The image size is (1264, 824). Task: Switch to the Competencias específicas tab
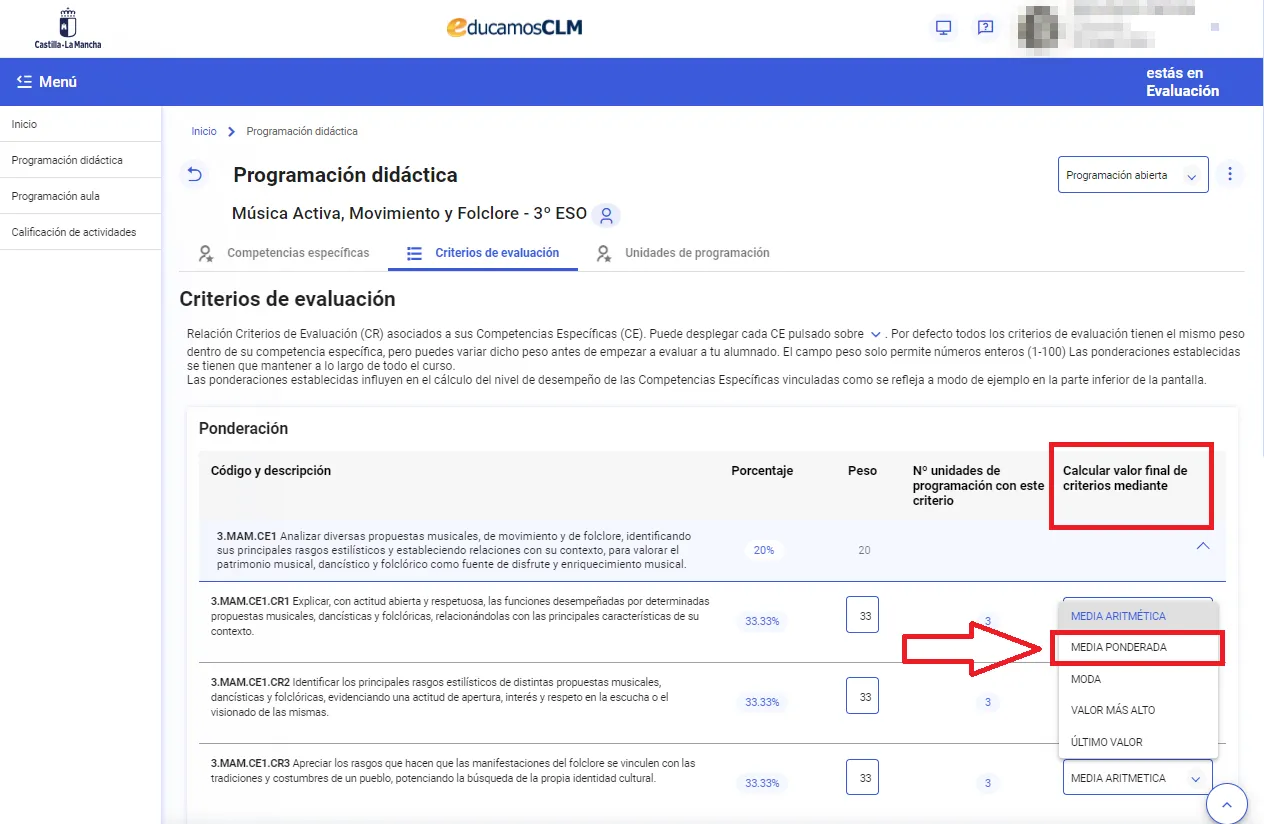pyautogui.click(x=295, y=253)
